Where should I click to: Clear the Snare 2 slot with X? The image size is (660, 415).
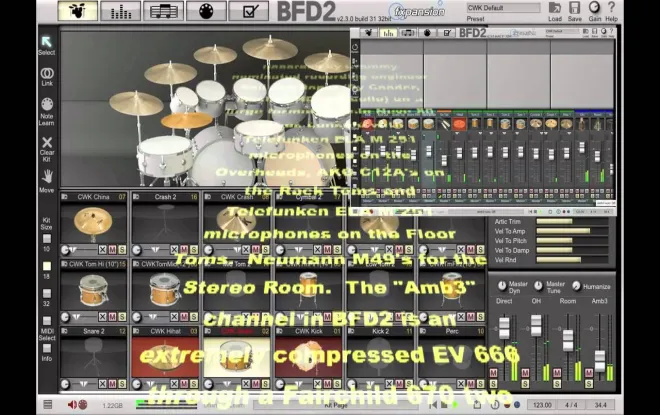102,384
